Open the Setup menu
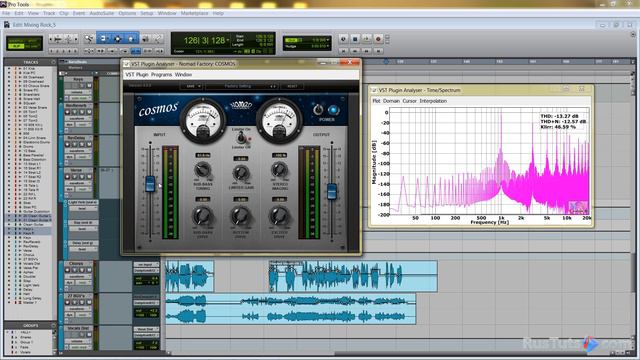 (147, 13)
